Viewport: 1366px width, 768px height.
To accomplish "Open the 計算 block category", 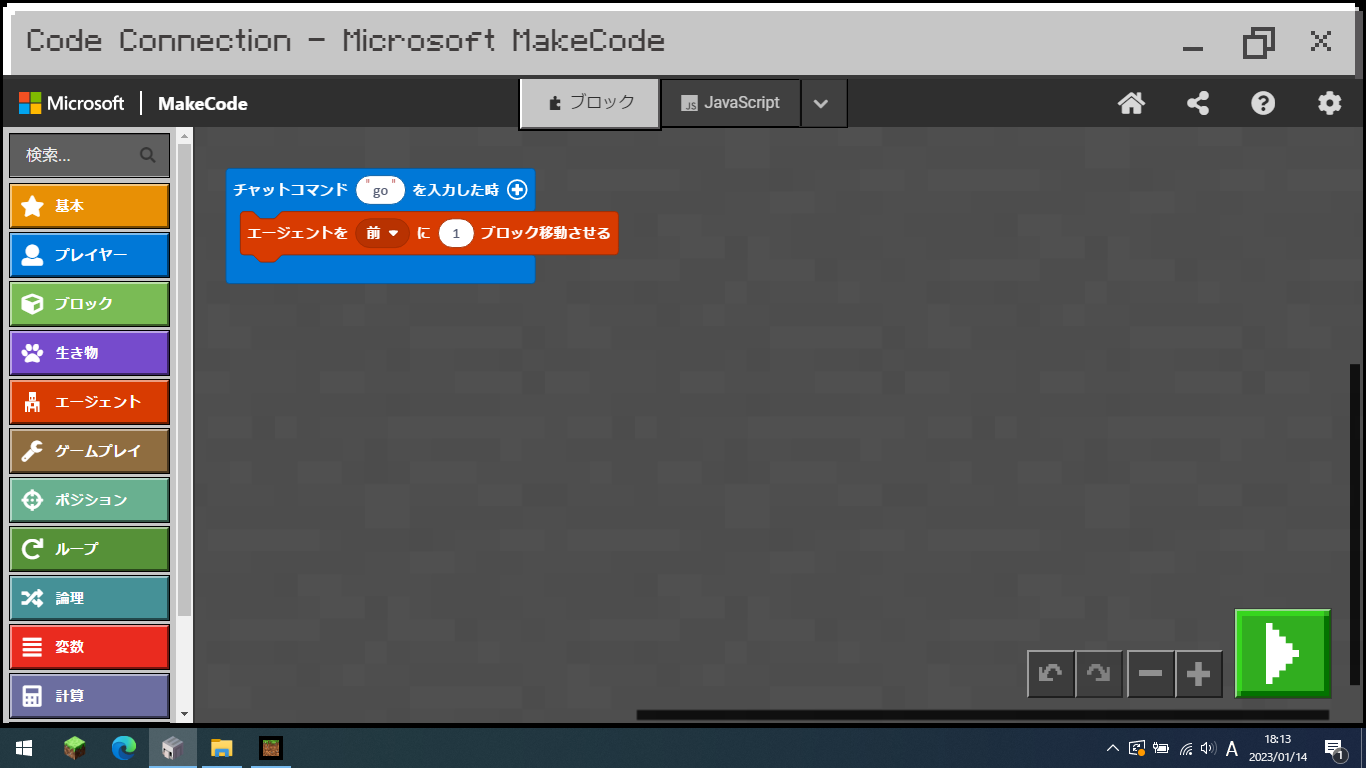I will point(89,696).
